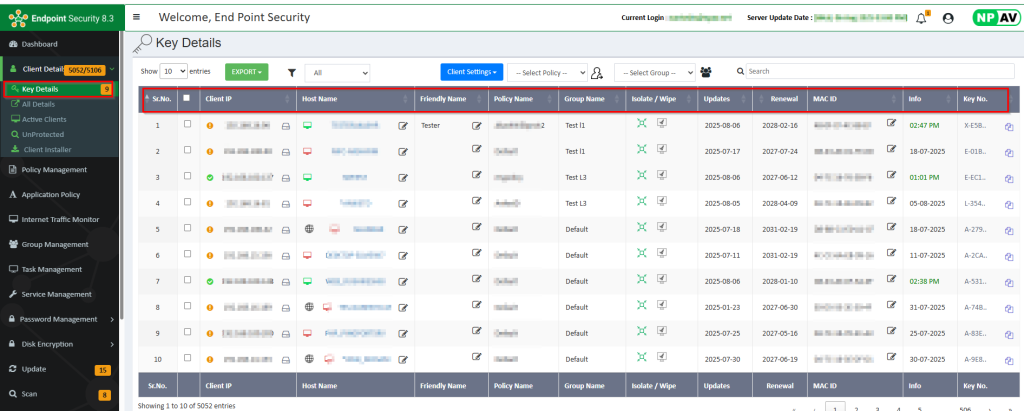1024x411 pixels.
Task: Open the user profile icon in header
Action: [x=948, y=18]
